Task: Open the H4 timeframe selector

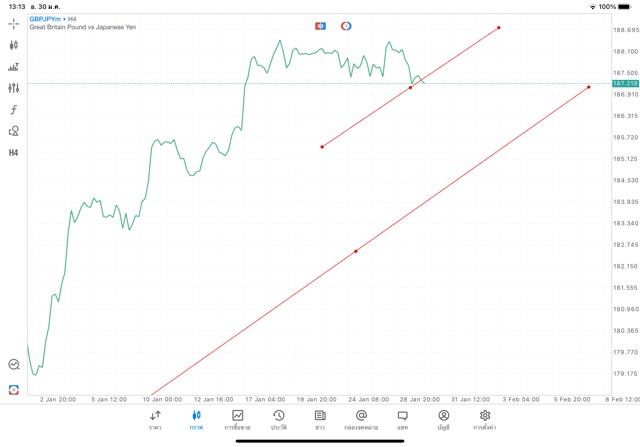Action: [x=14, y=153]
